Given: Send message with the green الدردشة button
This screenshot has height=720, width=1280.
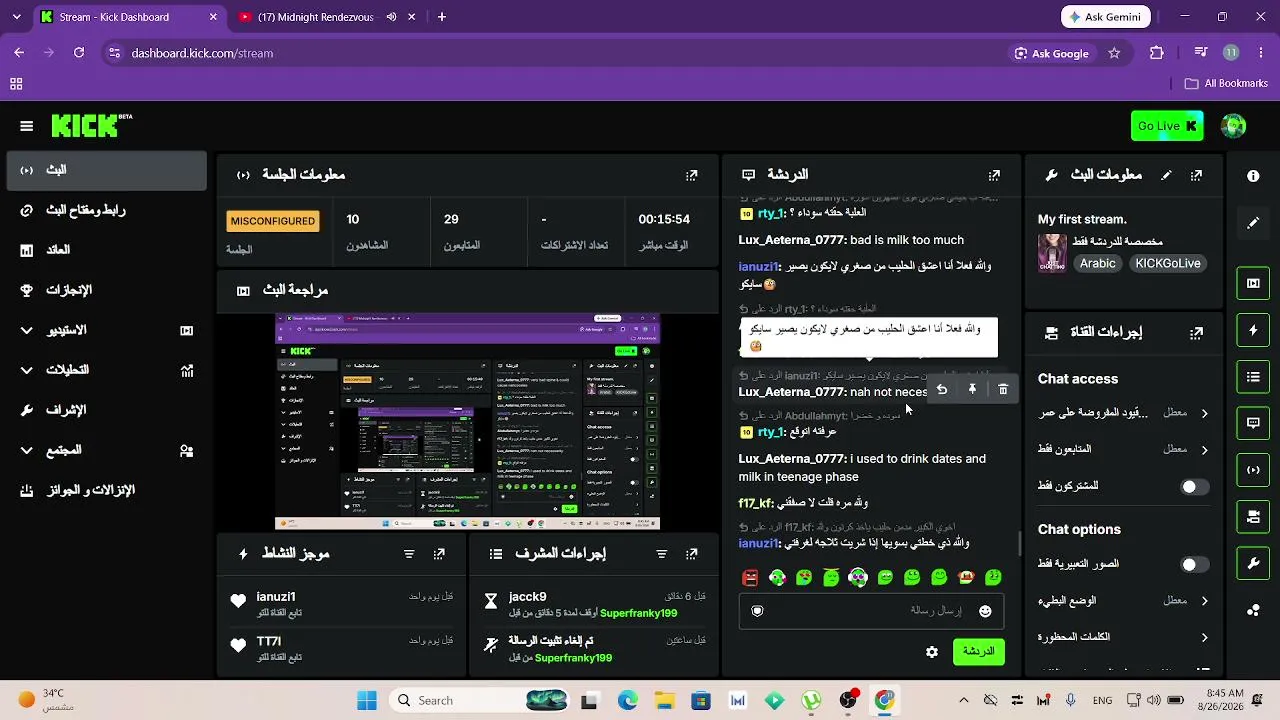Looking at the screenshot, I should click(x=978, y=651).
